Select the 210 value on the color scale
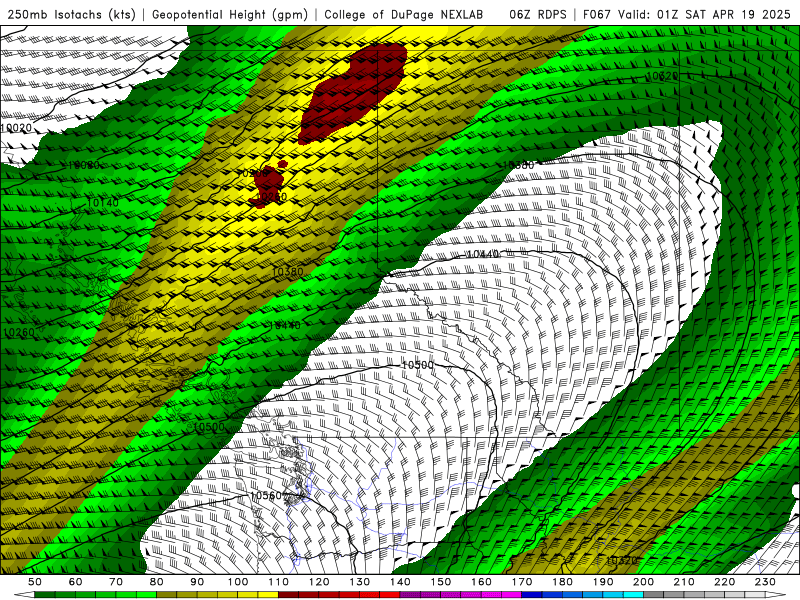This screenshot has height=600, width=800. pos(684,582)
